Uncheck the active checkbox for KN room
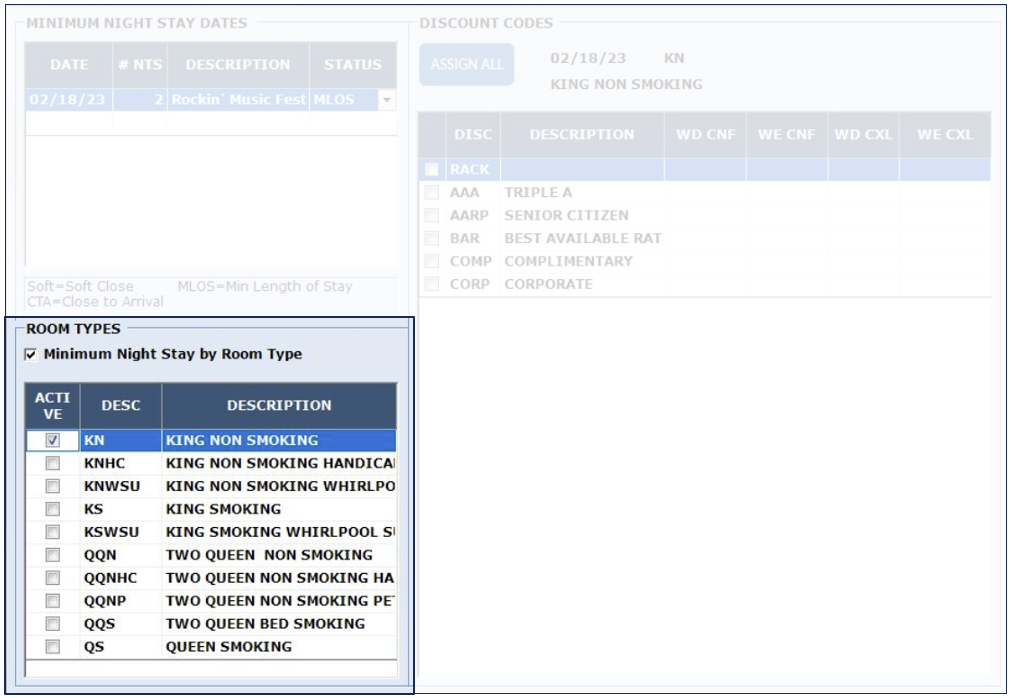Screen dimensions: 1011x698 pos(53,440)
